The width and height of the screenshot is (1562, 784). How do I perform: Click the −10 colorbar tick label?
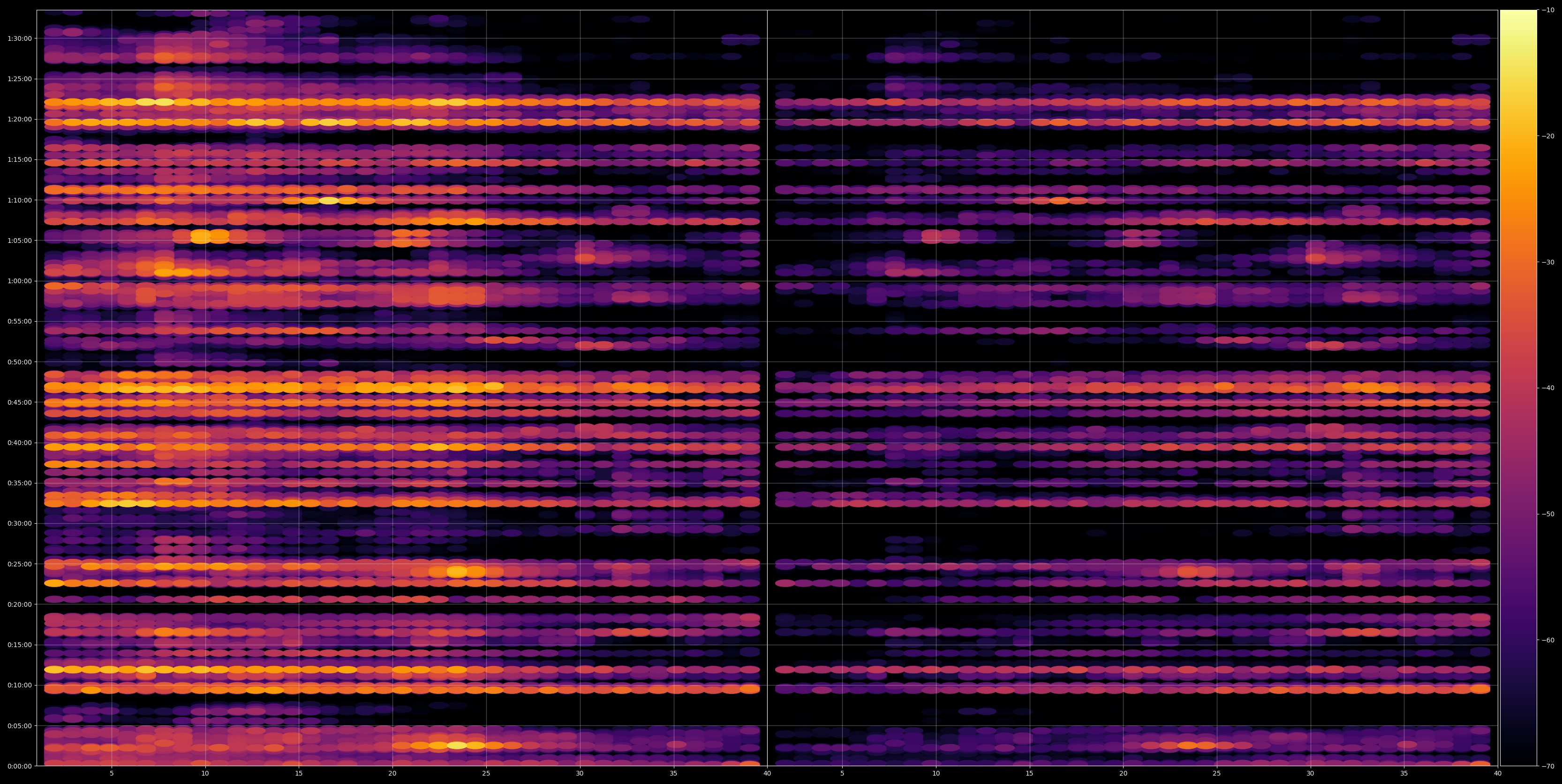tap(1548, 10)
